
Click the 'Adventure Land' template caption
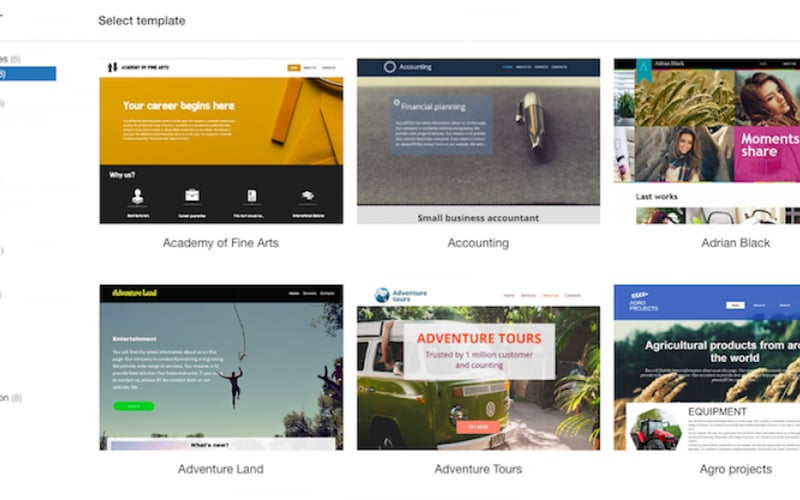[220, 469]
